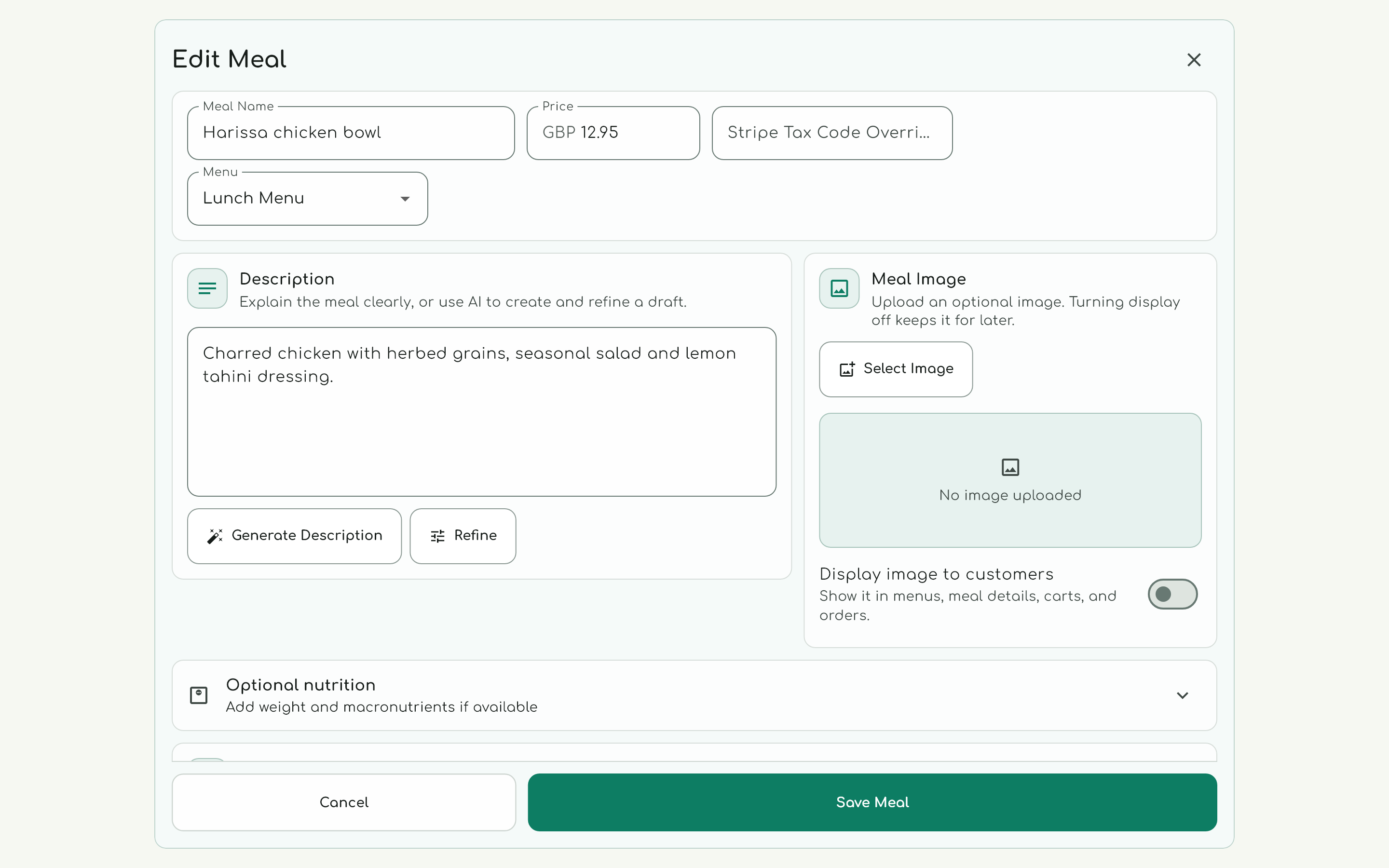
Task: Click the magic wand icon on Generate Description
Action: [x=215, y=536]
